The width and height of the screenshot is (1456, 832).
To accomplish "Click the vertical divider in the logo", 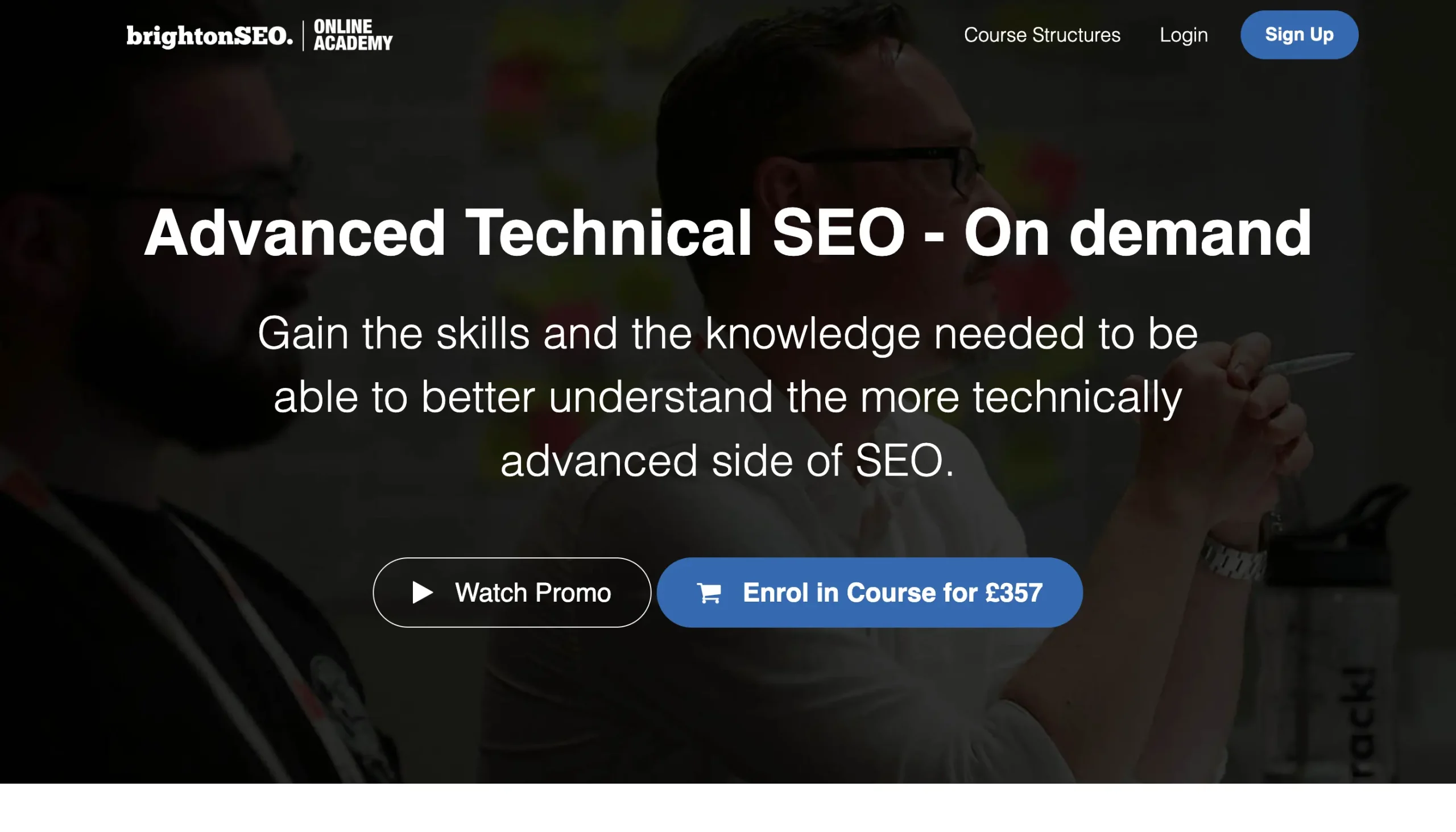I will [304, 35].
